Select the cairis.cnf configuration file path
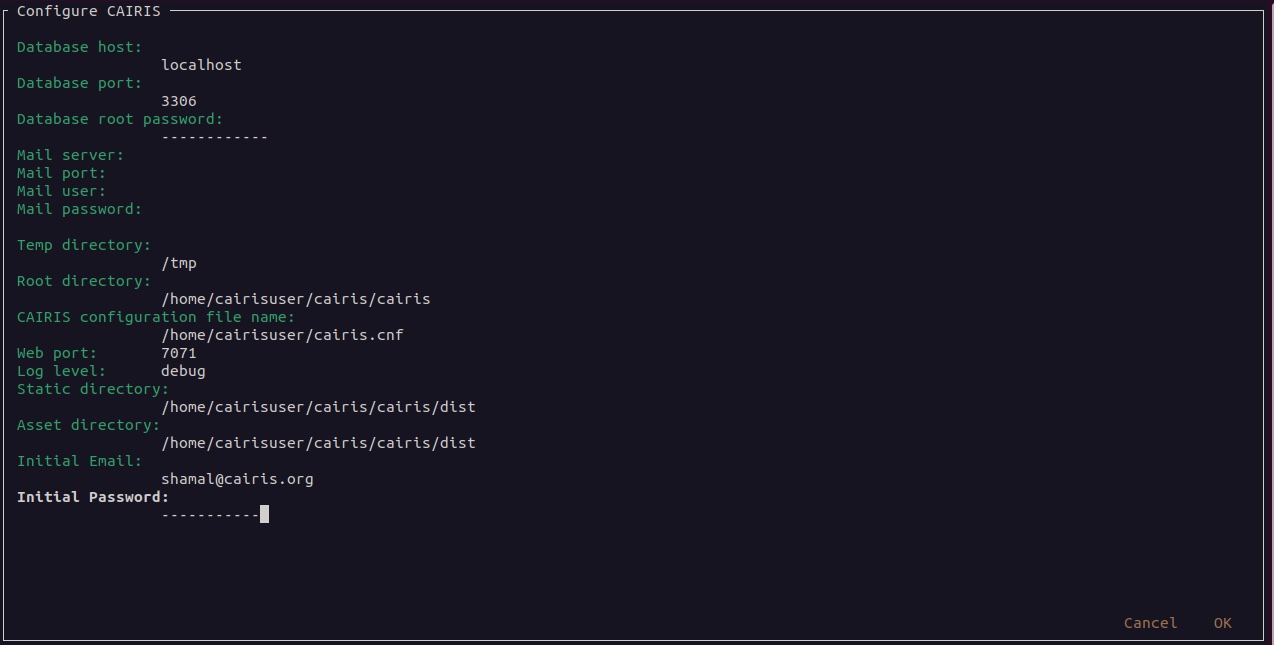1274x645 pixels. point(282,335)
